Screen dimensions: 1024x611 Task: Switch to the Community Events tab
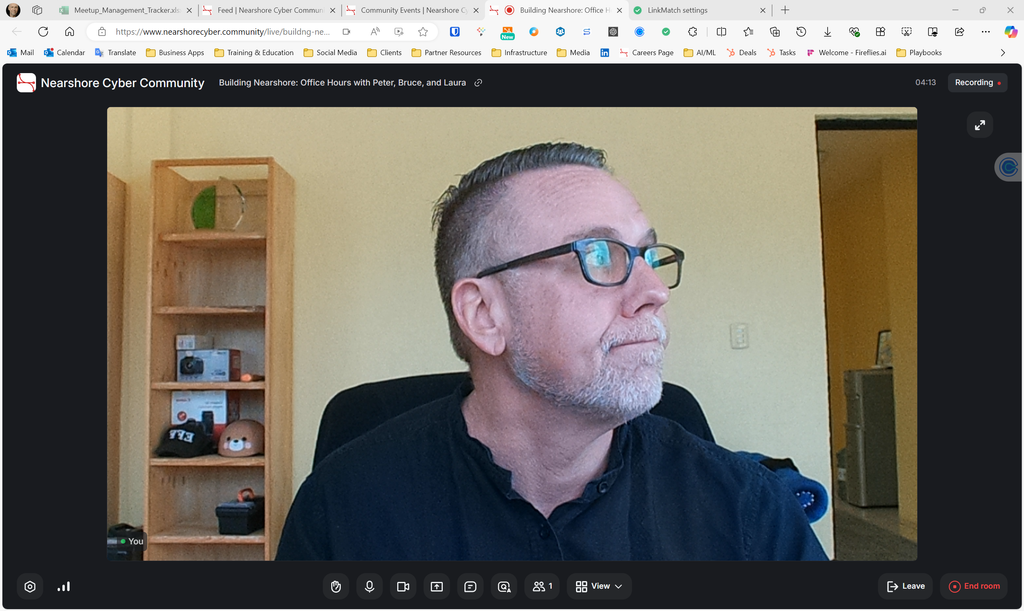413,10
